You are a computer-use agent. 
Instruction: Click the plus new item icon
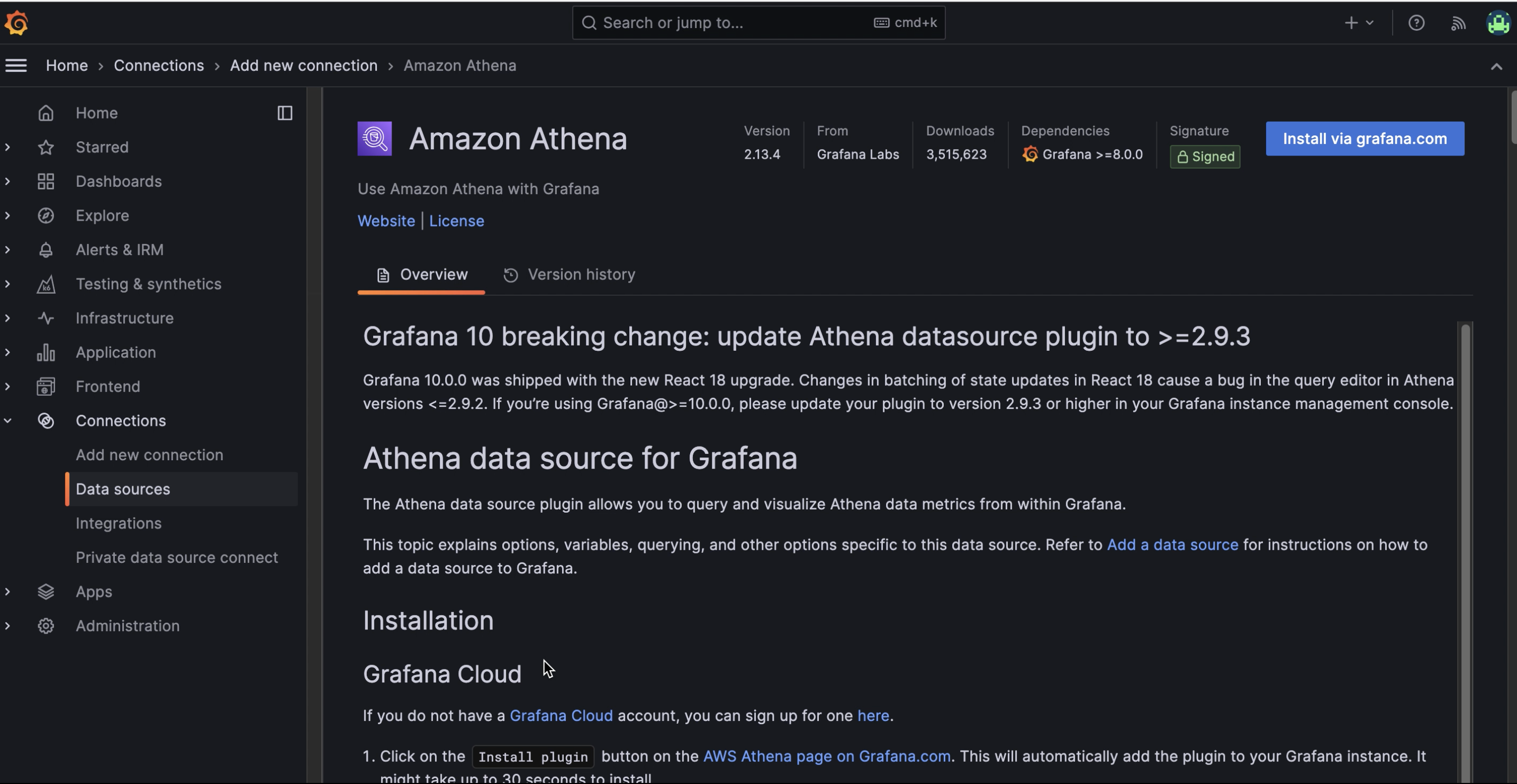tap(1351, 23)
